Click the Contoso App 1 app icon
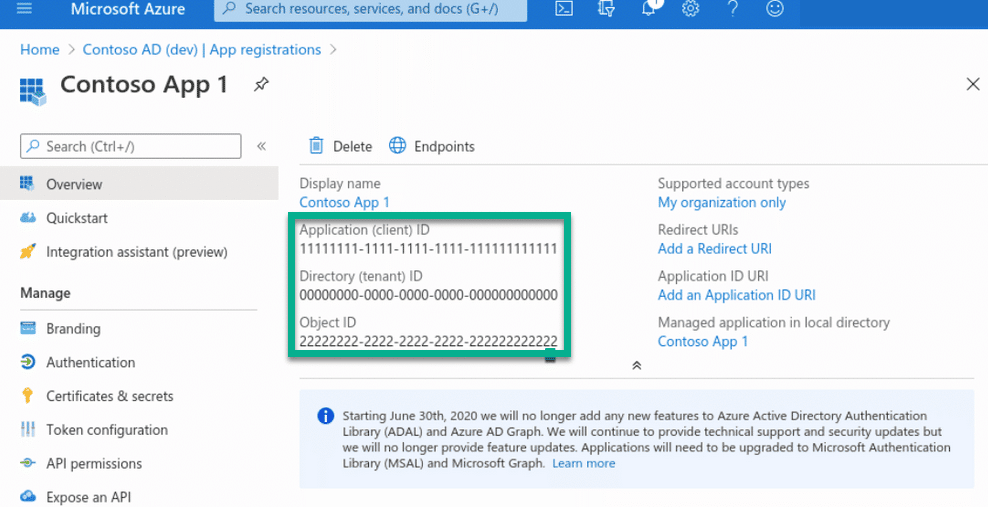 coord(33,91)
